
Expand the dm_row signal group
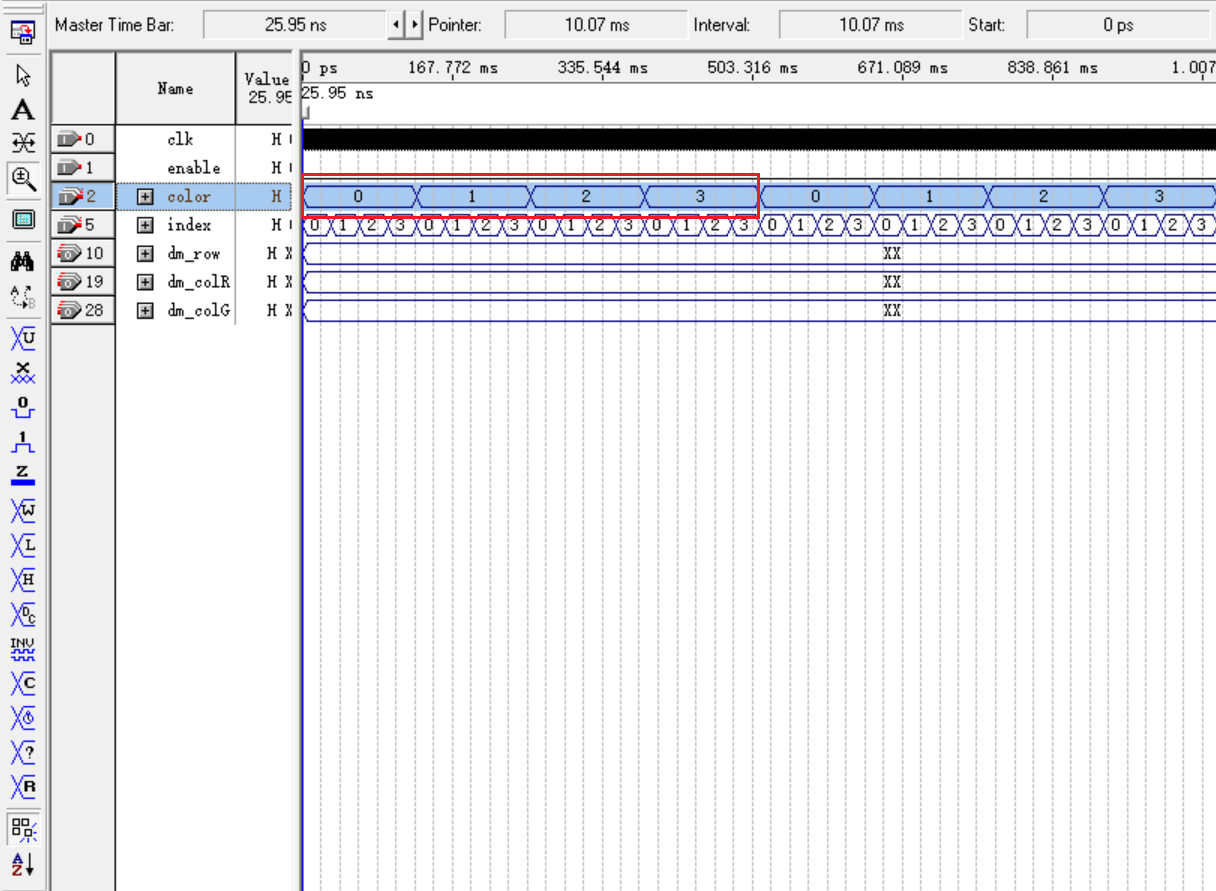[146, 254]
